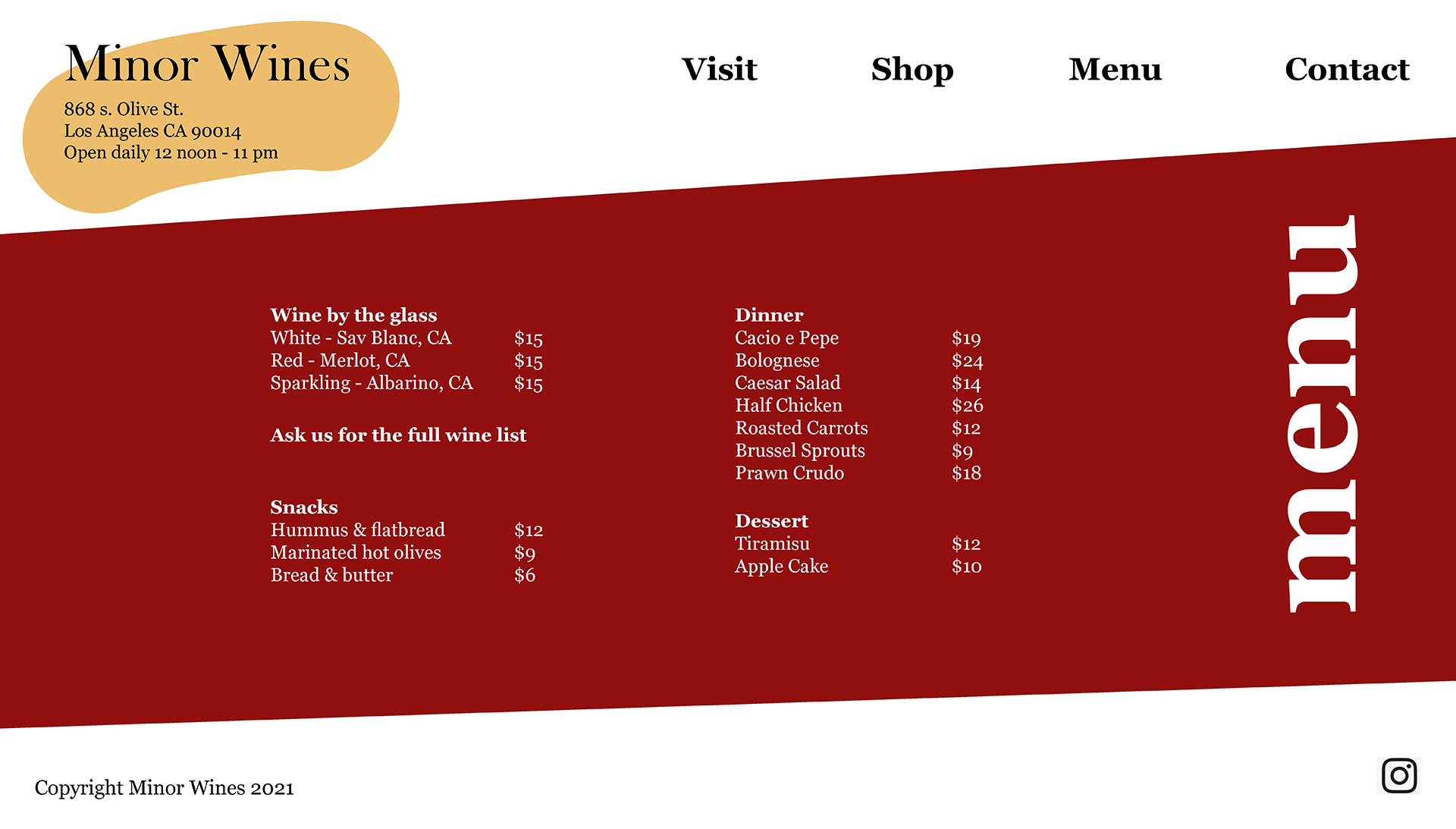
Task: Click the Menu navigation tab
Action: coord(1115,70)
